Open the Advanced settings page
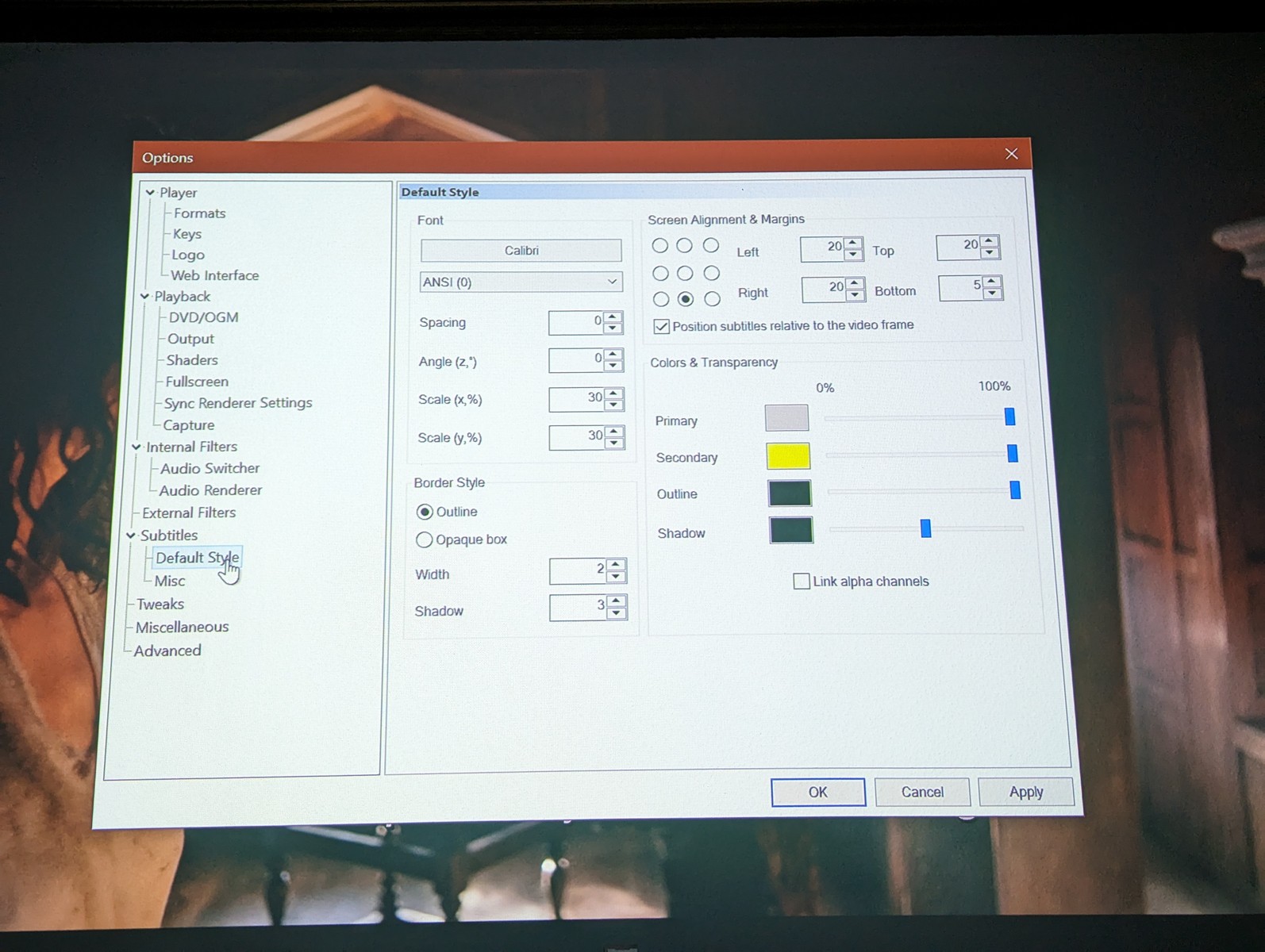This screenshot has height=952, width=1265. (x=167, y=651)
